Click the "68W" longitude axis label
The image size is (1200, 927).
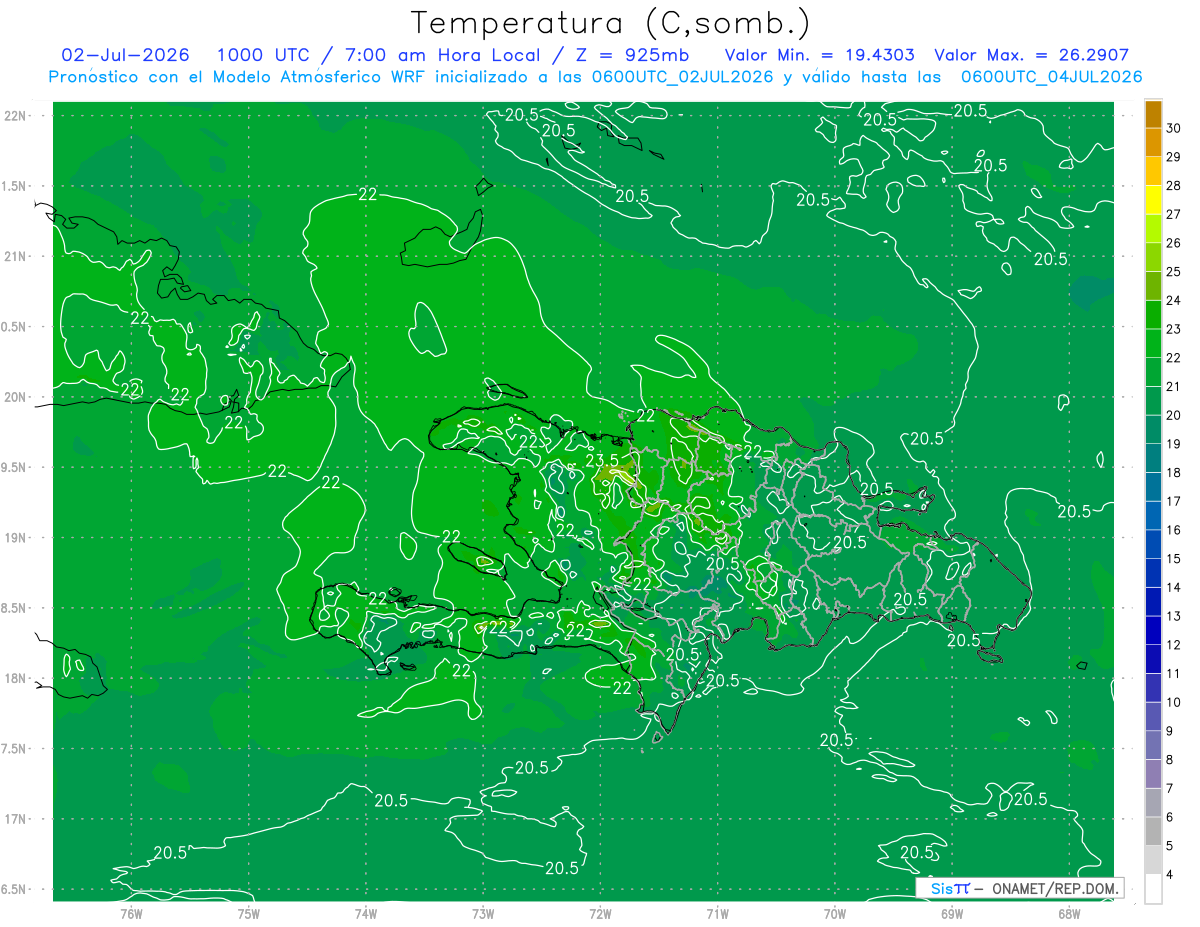click(1069, 913)
